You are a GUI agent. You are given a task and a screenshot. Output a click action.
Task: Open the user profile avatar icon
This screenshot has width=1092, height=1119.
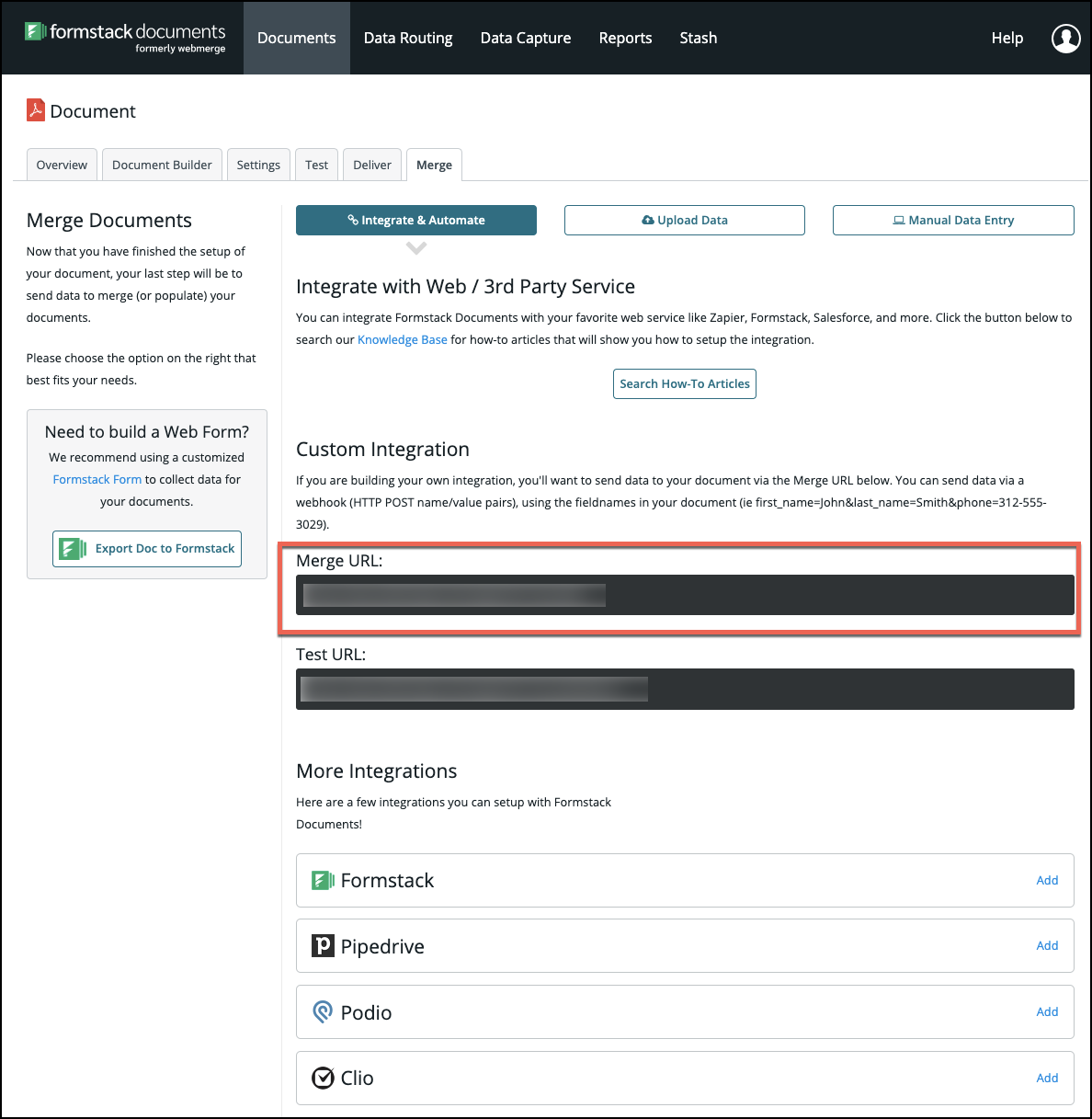pyautogui.click(x=1065, y=38)
